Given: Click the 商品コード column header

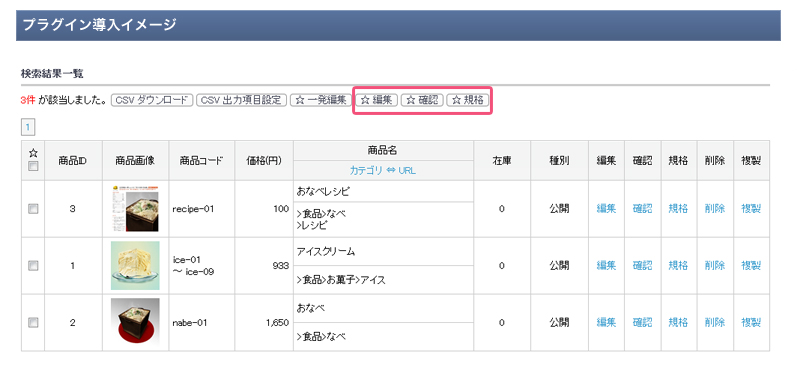Looking at the screenshot, I should pyautogui.click(x=201, y=161).
